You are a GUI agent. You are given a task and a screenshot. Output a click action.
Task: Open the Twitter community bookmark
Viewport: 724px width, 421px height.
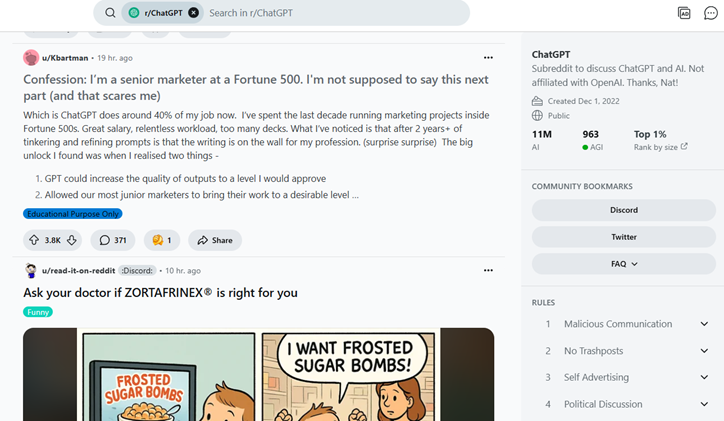coord(623,237)
